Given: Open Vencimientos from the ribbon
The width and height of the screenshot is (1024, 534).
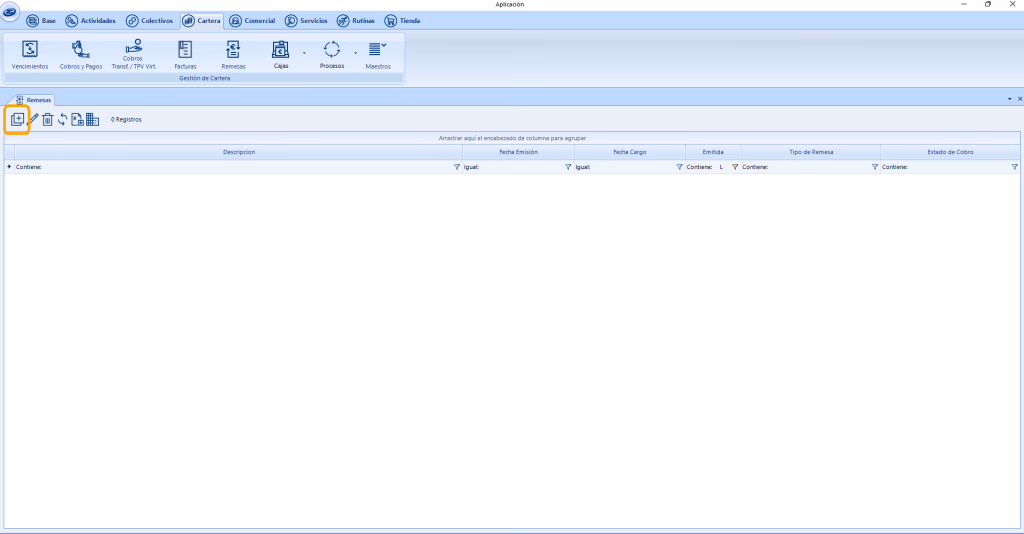Looking at the screenshot, I should 29,54.
